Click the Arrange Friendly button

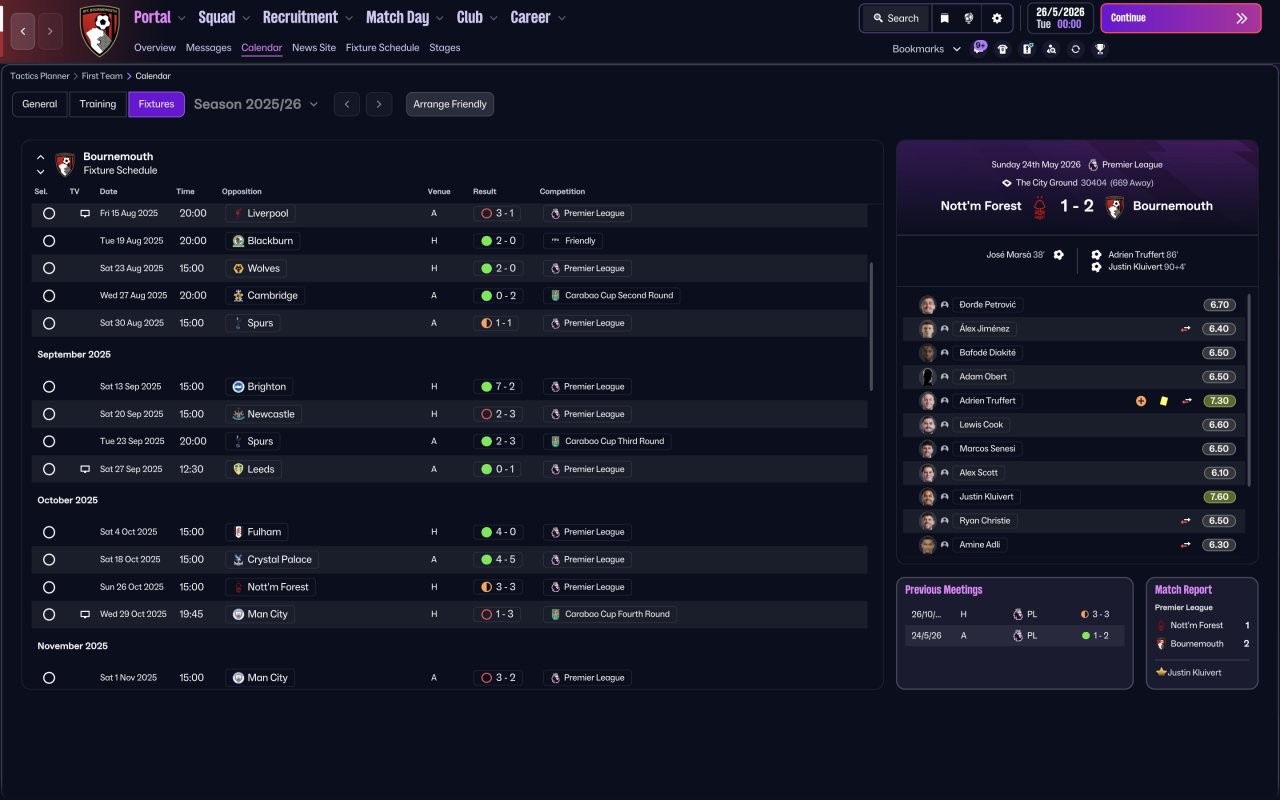tap(450, 104)
